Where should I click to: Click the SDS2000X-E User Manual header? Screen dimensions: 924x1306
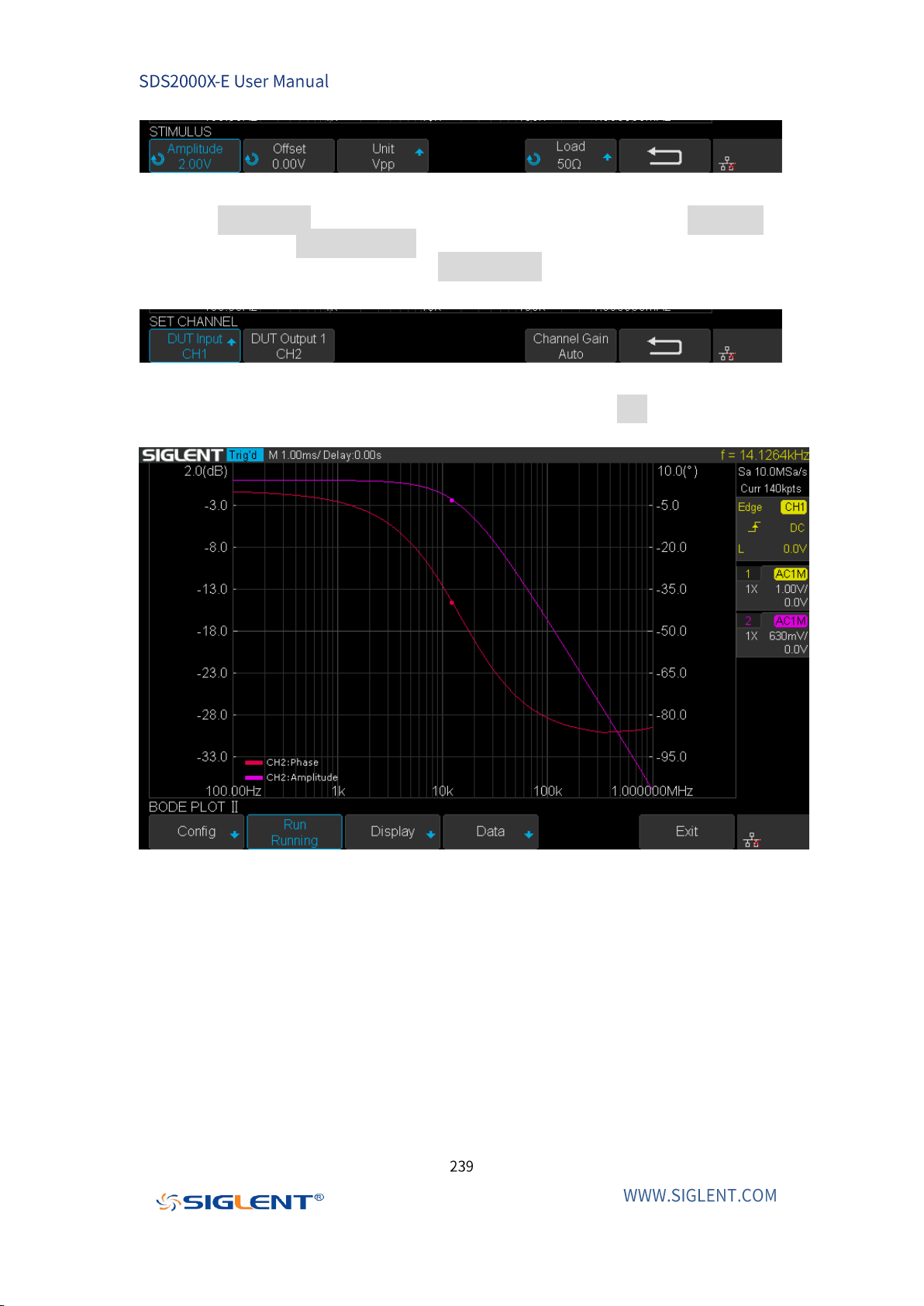pos(233,81)
